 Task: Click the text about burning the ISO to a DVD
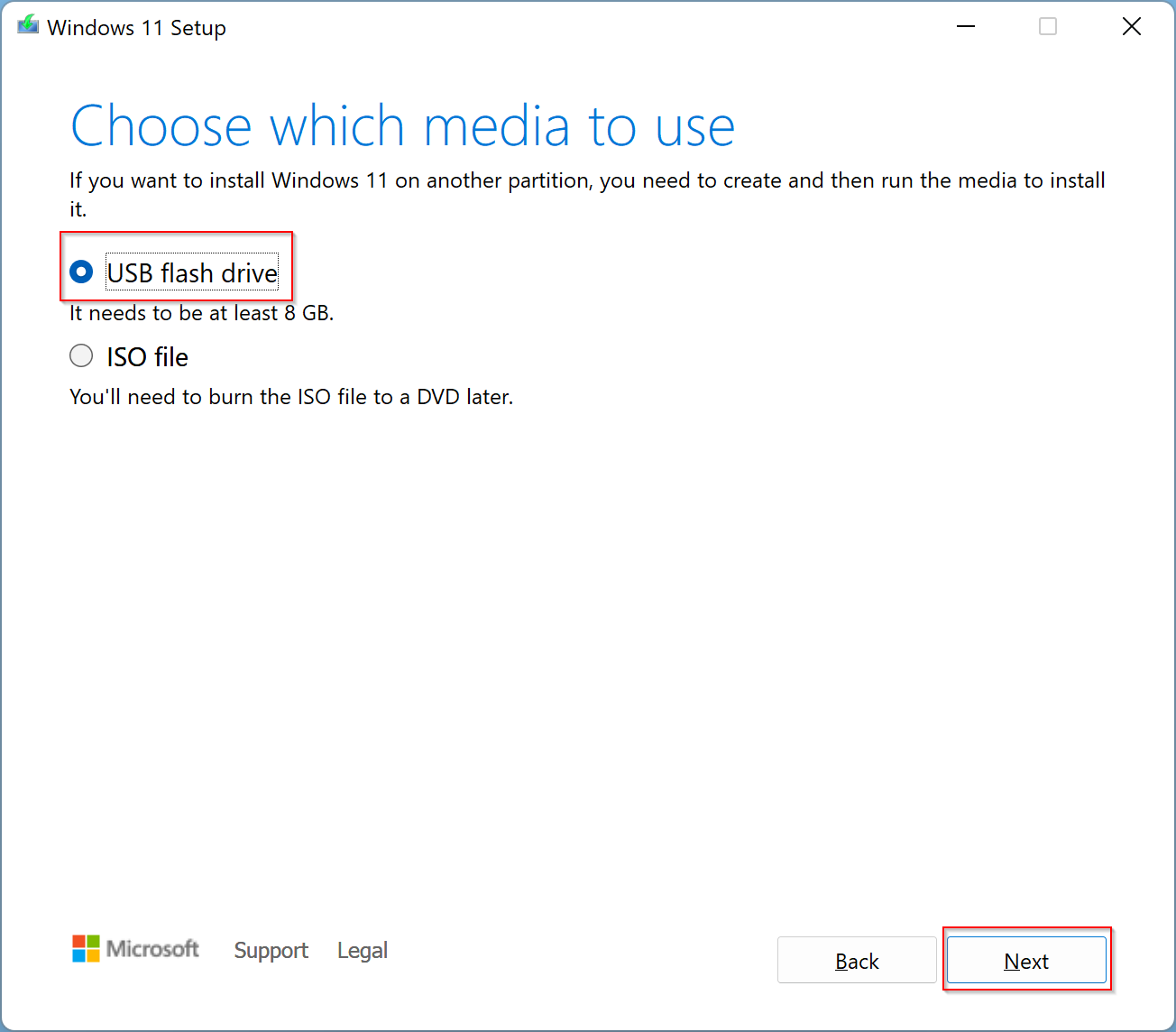(x=291, y=397)
